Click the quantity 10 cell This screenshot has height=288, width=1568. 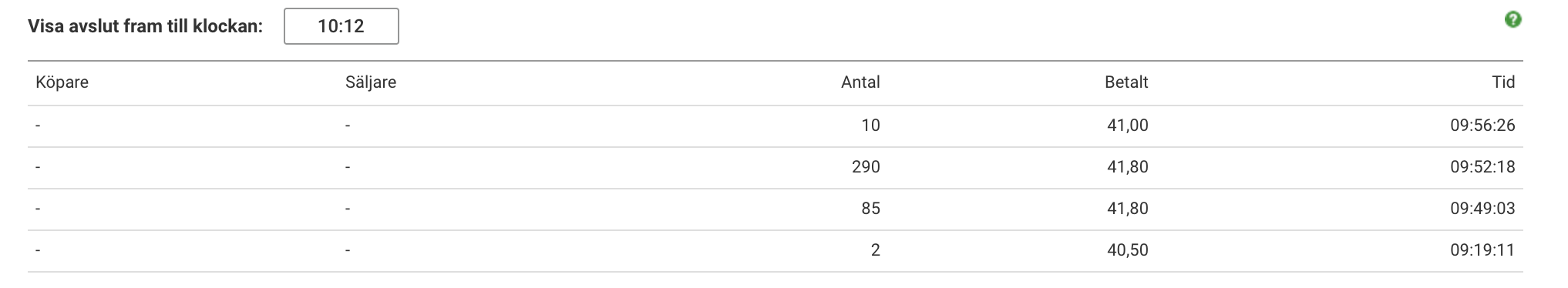pos(870,126)
